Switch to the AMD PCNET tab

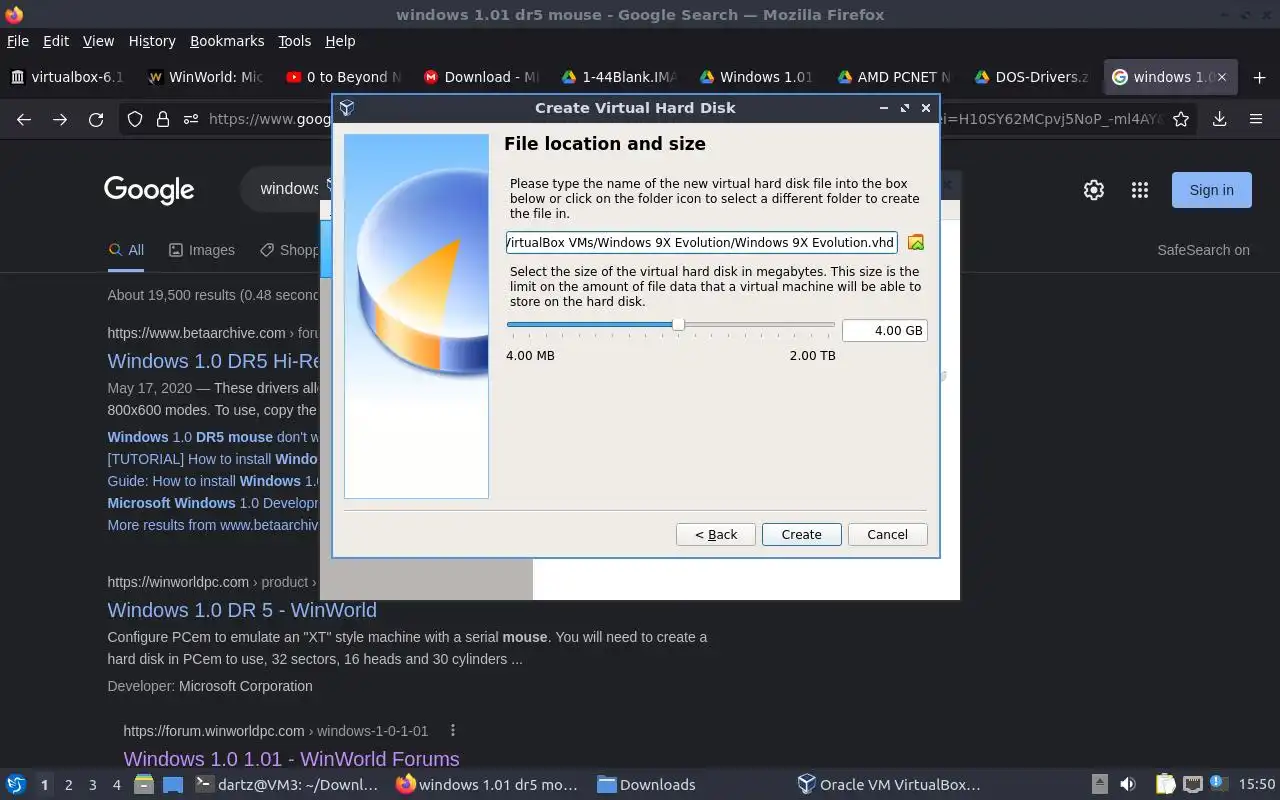[894, 77]
